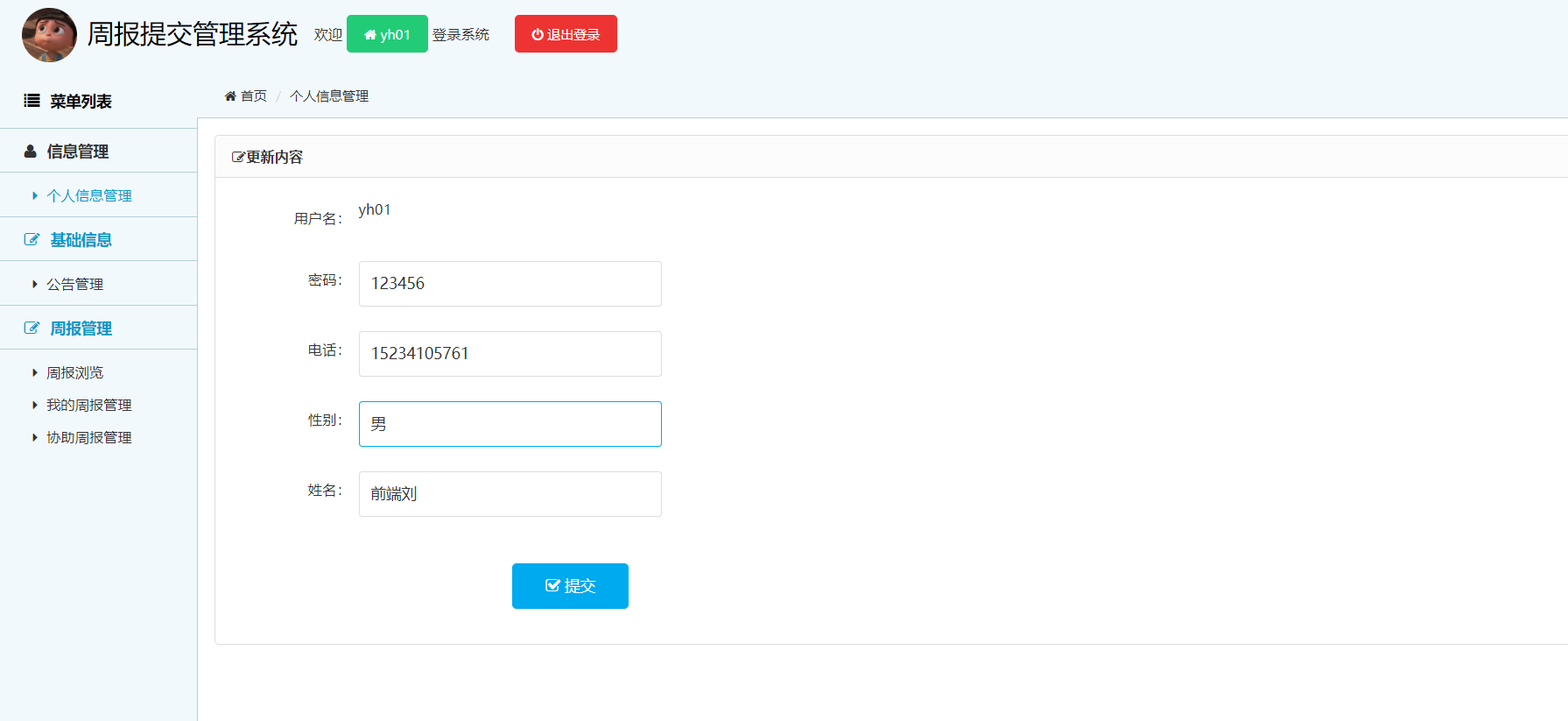Viewport: 1568px width, 721px height.
Task: Click the edit icon beside 基础信息
Action: [32, 239]
